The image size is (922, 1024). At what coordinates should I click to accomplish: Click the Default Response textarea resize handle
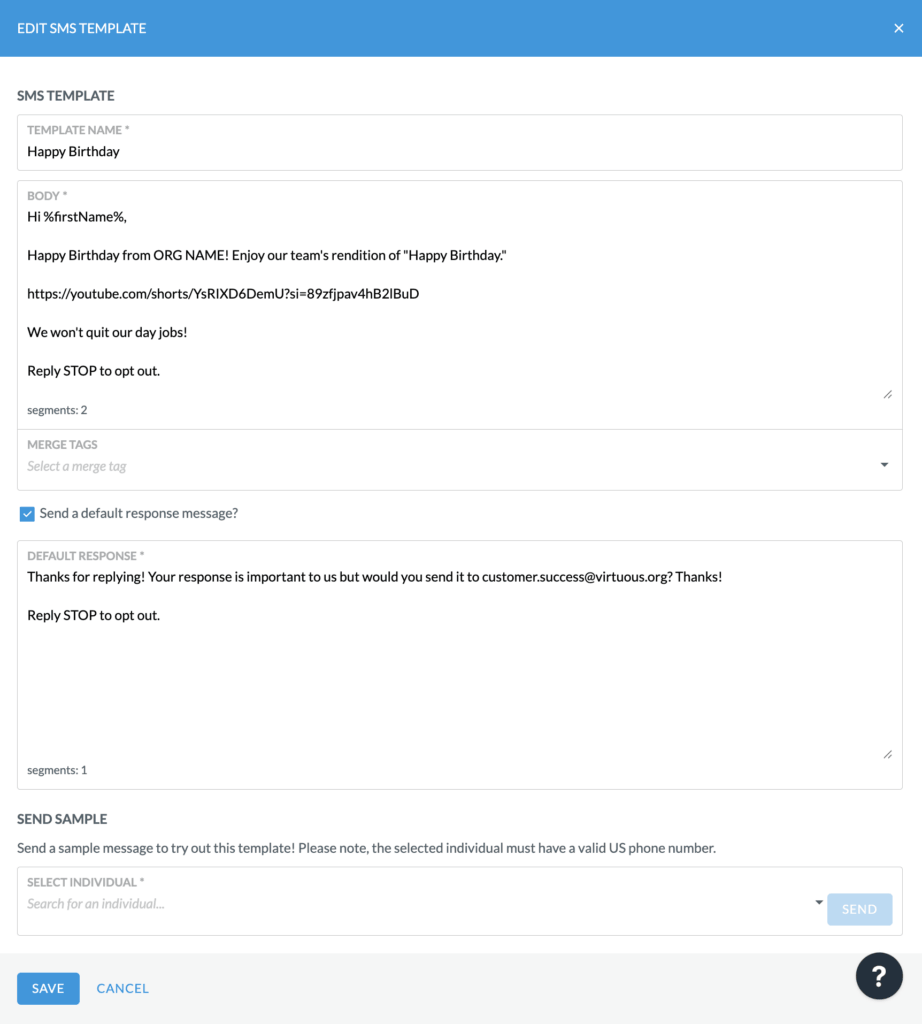click(887, 754)
